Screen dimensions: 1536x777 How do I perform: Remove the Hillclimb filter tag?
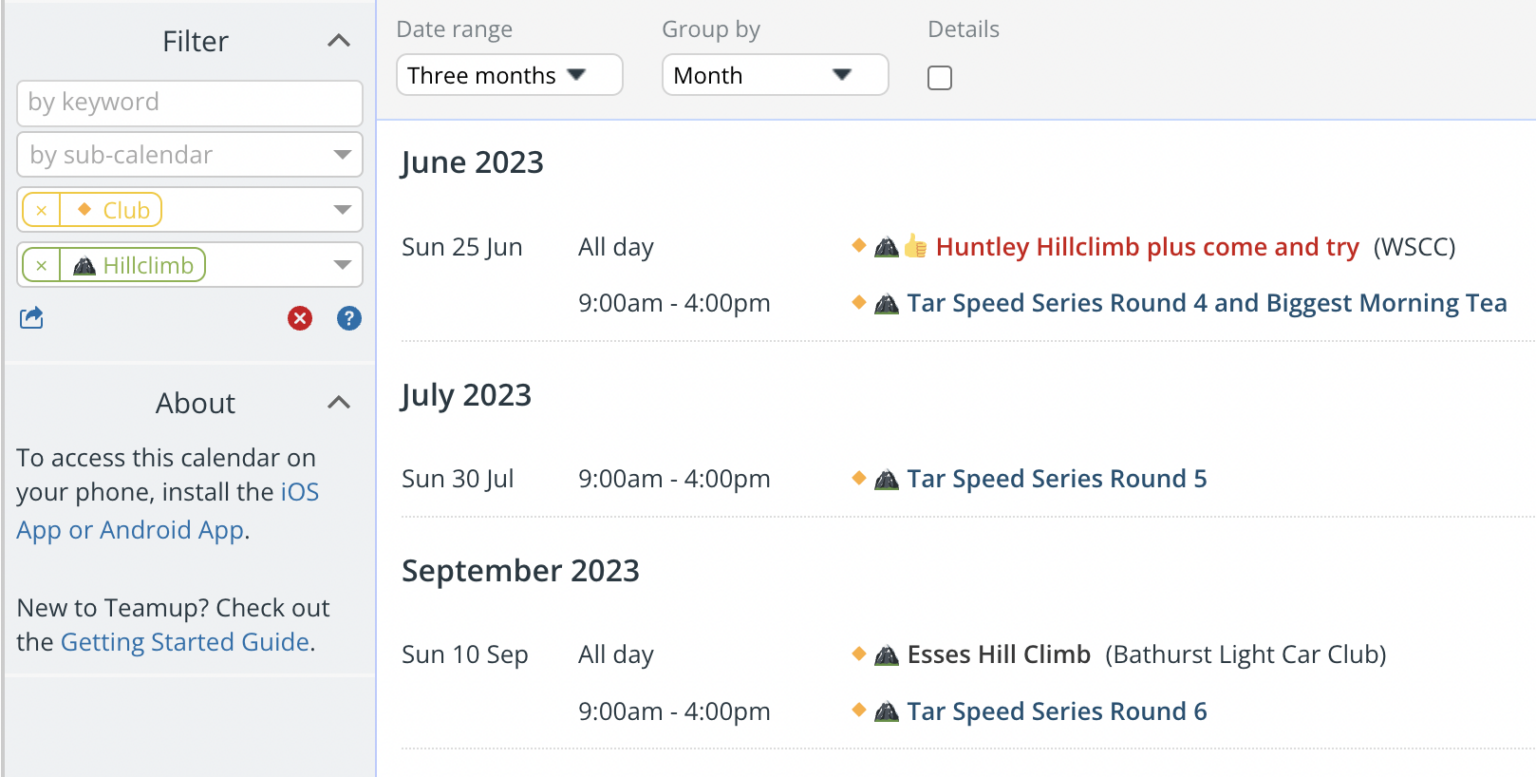41,266
